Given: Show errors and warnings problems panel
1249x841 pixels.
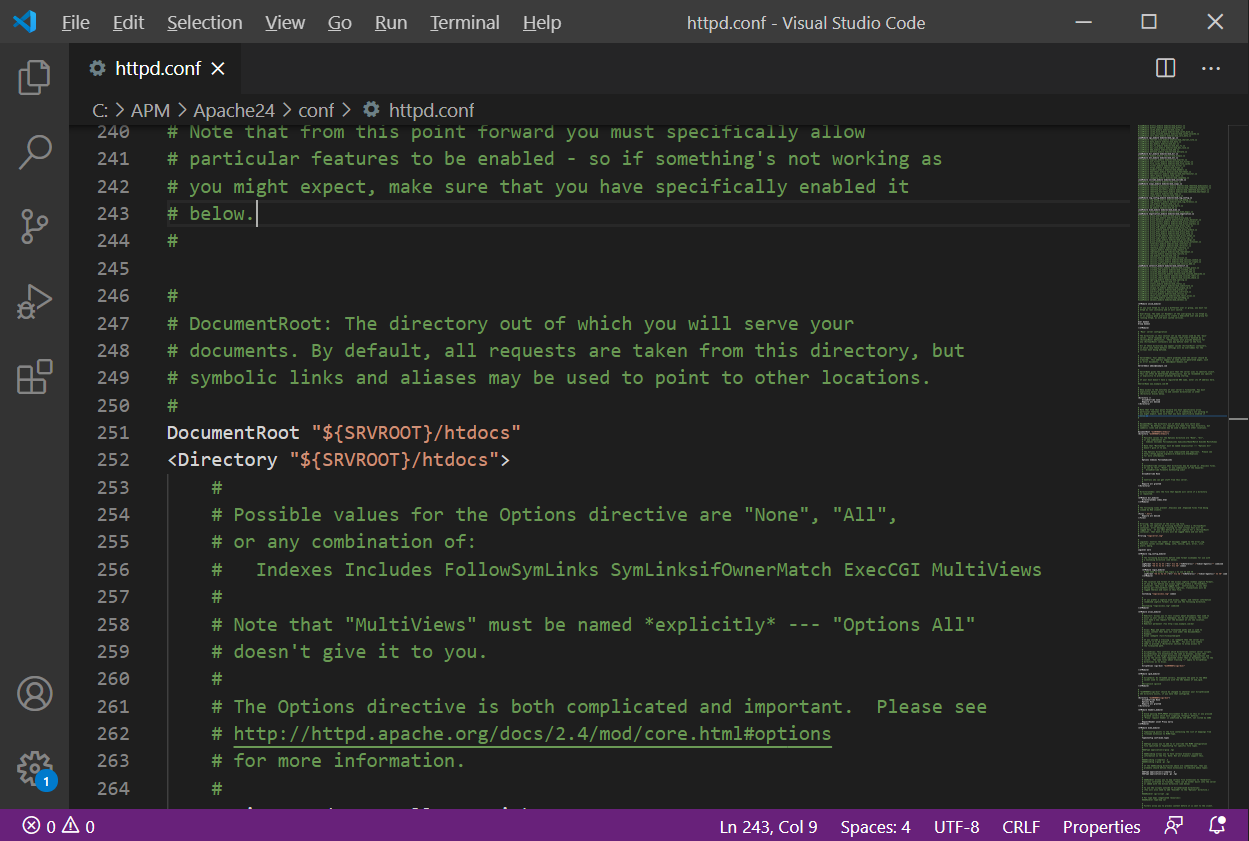Looking at the screenshot, I should (58, 827).
